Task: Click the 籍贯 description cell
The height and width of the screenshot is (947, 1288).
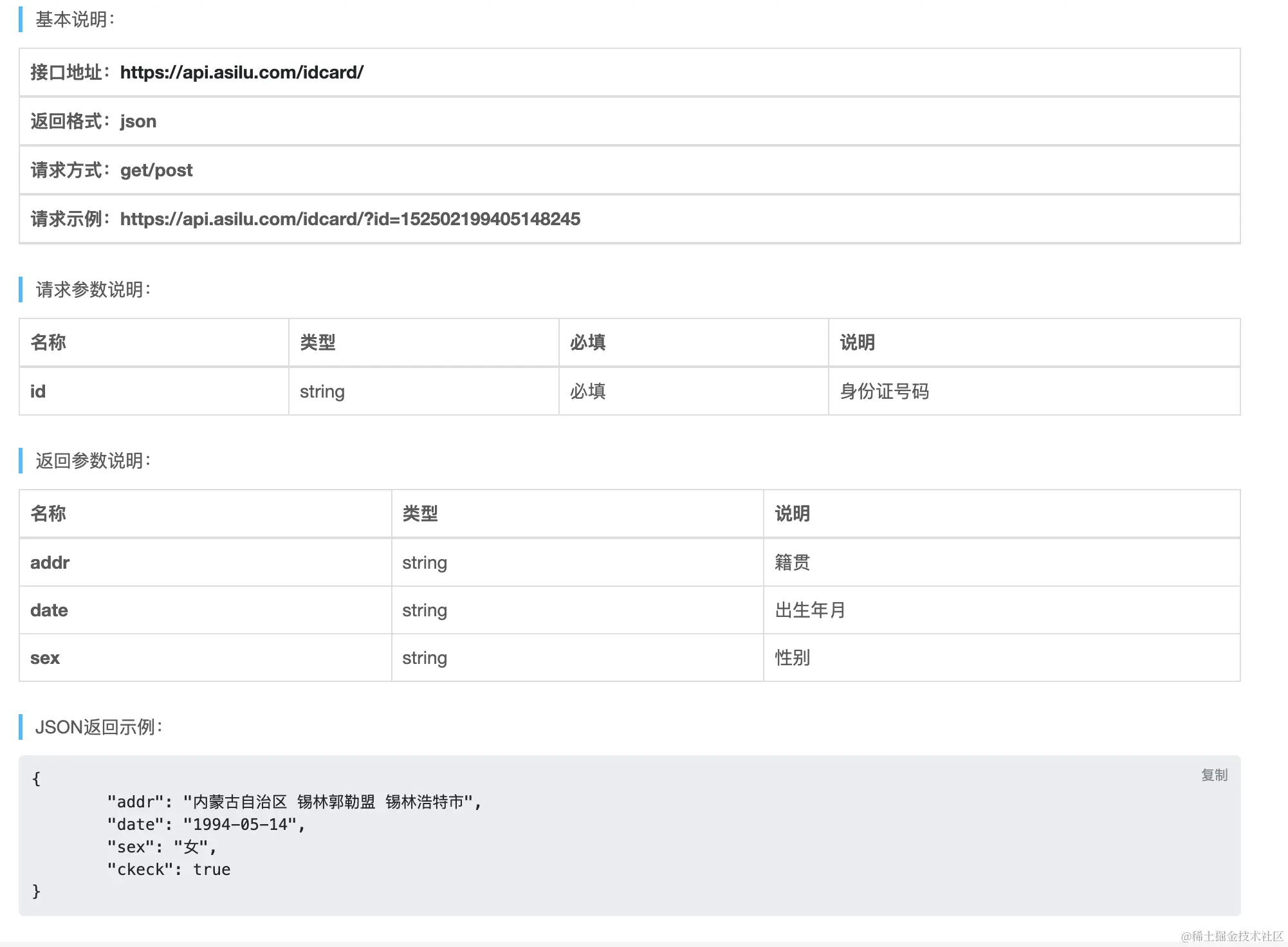Action: tap(792, 563)
